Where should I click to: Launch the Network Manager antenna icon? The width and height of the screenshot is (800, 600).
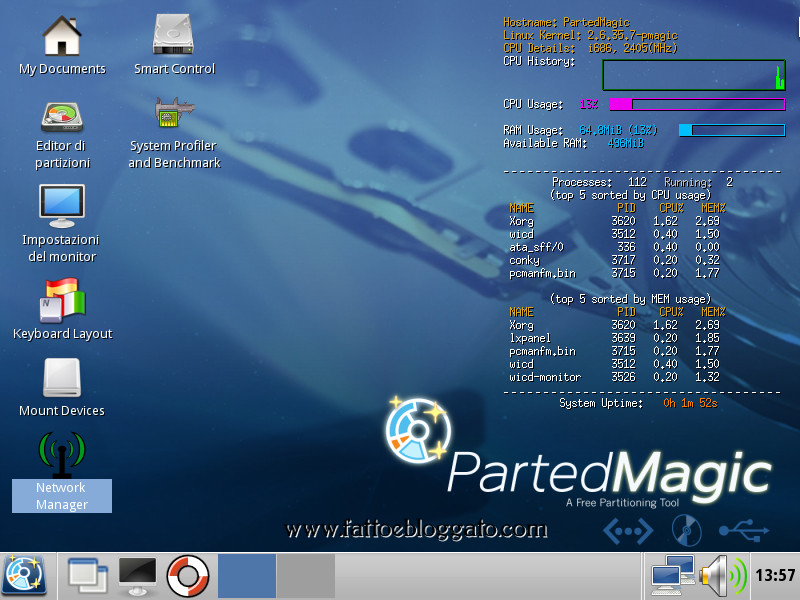(x=62, y=454)
